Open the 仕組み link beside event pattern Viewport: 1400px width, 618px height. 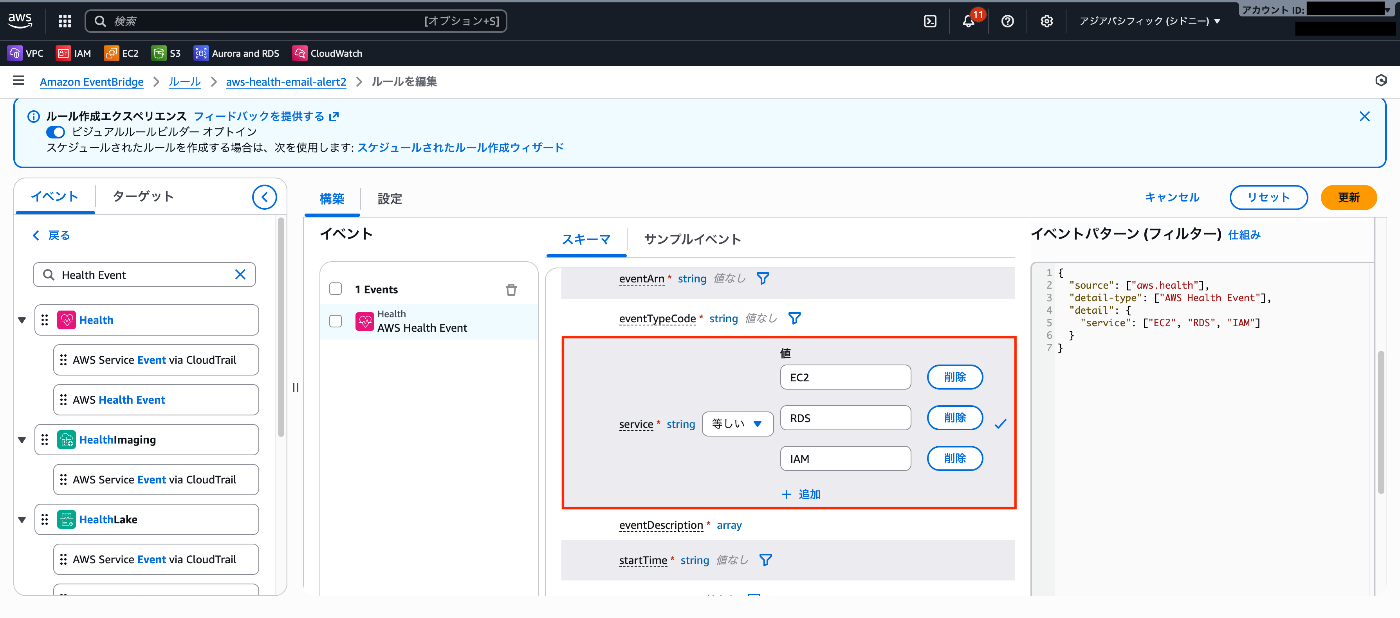click(1244, 234)
